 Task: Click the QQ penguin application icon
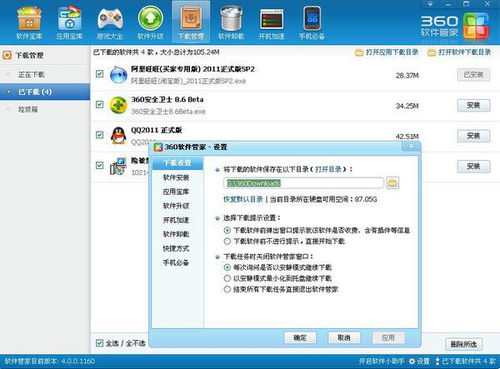click(x=118, y=136)
